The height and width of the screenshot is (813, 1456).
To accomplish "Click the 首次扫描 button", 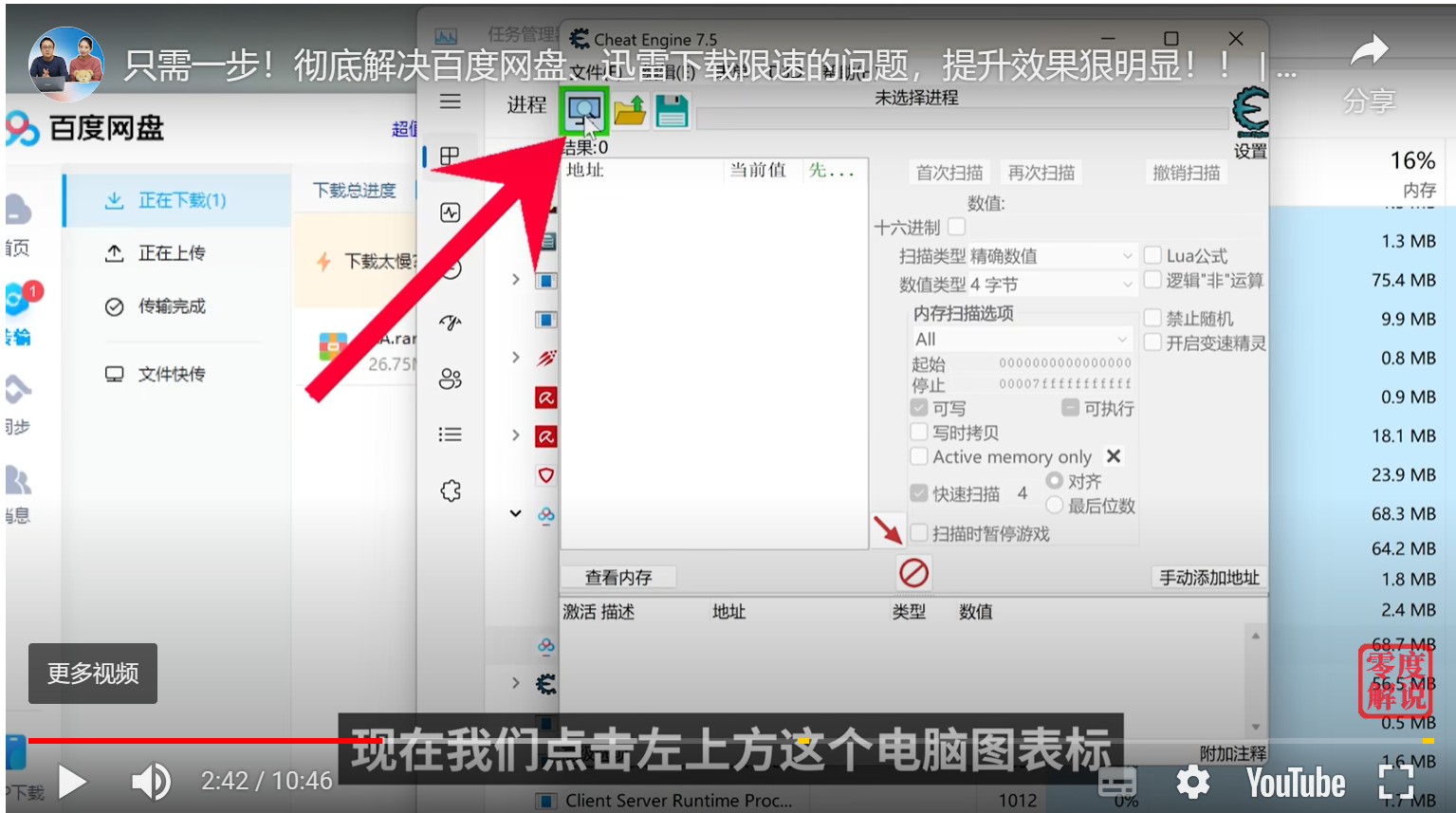I will (949, 173).
